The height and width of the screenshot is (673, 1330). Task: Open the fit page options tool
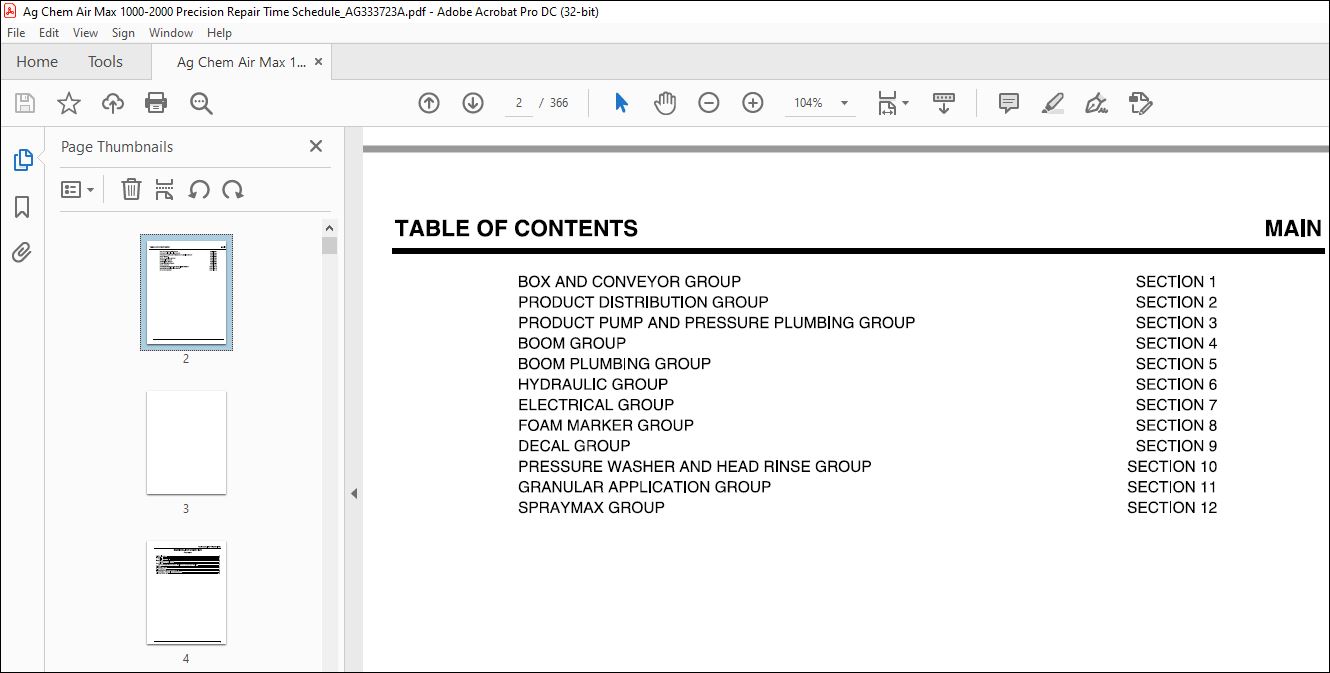[x=892, y=103]
